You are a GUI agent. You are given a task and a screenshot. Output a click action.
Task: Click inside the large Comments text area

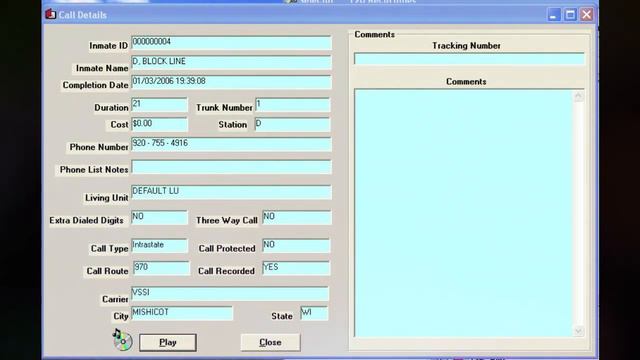click(x=463, y=213)
